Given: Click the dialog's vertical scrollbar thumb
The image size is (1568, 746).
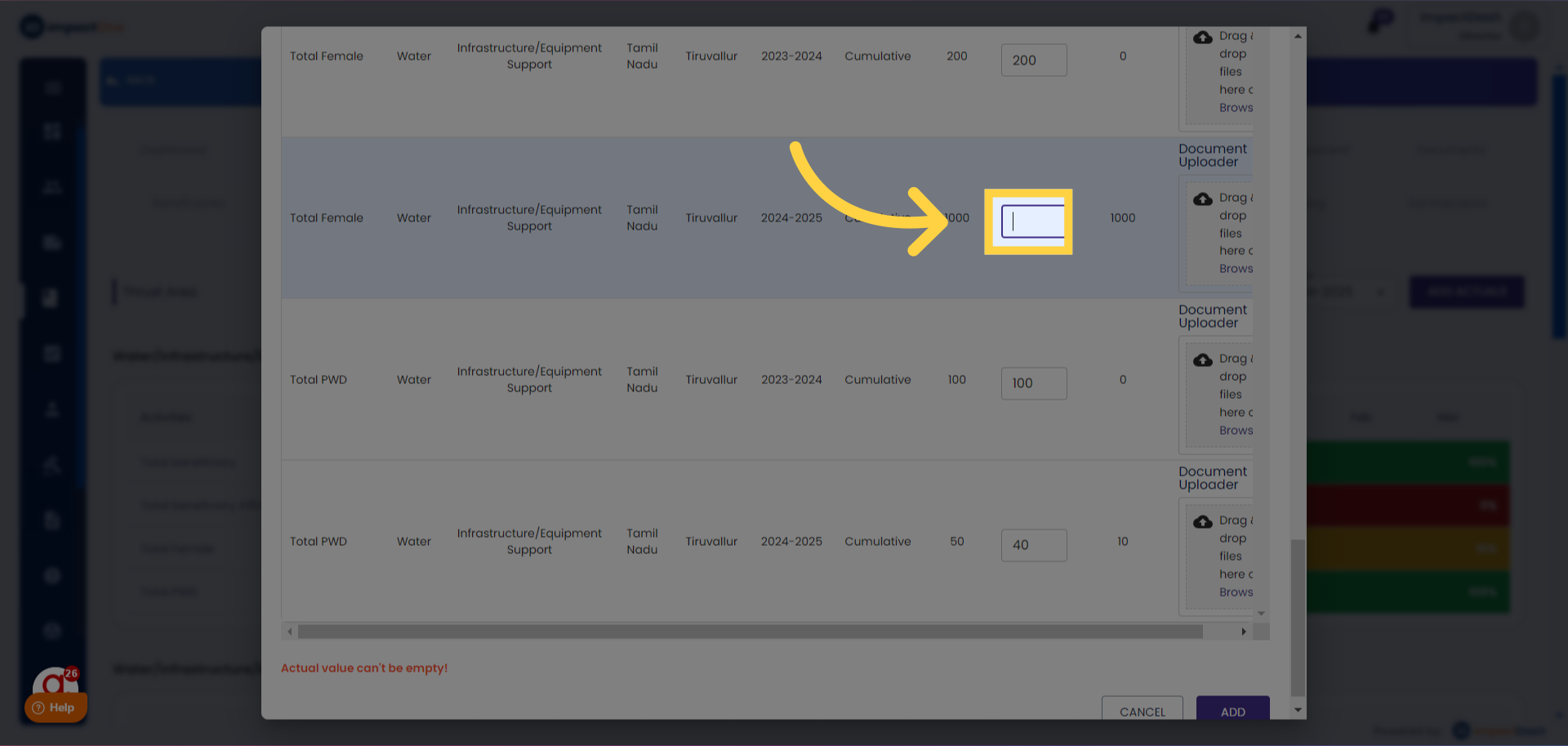Looking at the screenshot, I should [x=1297, y=617].
